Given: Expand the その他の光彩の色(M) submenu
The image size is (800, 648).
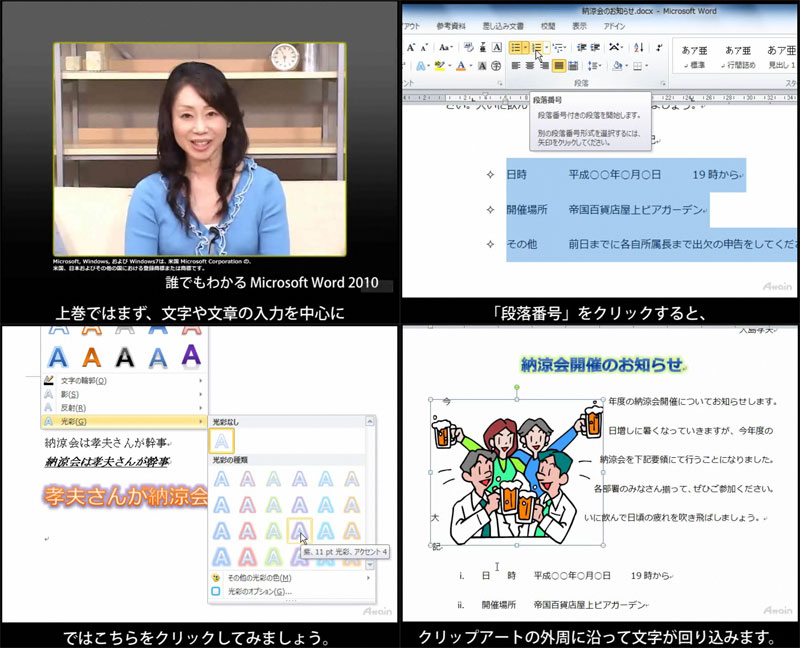Looking at the screenshot, I should [290, 578].
